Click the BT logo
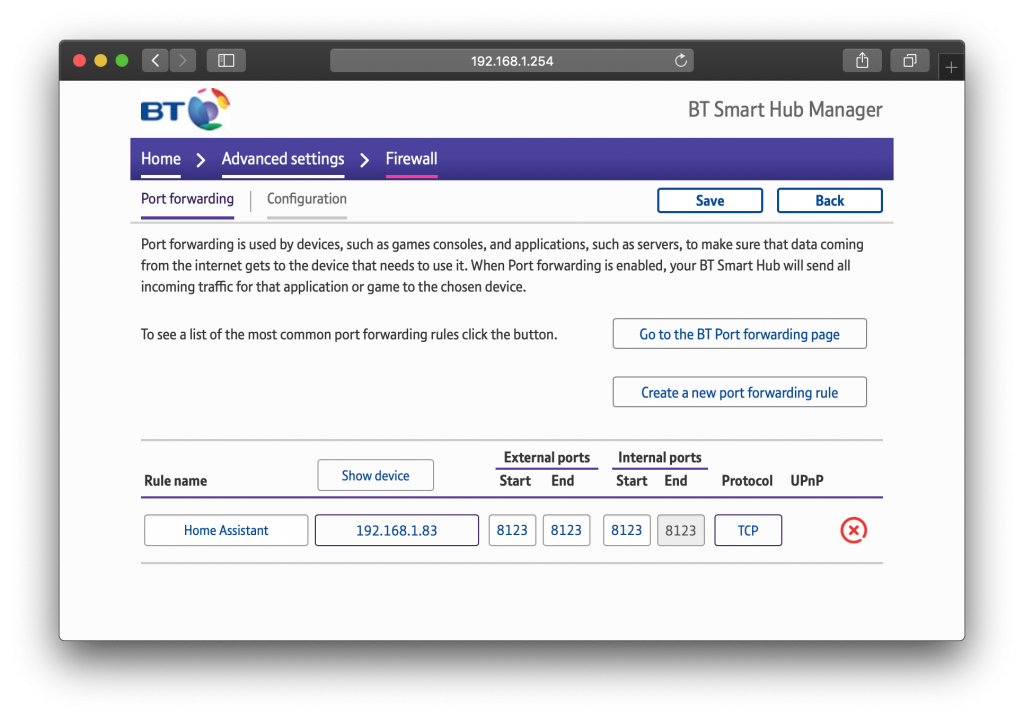 tap(185, 109)
